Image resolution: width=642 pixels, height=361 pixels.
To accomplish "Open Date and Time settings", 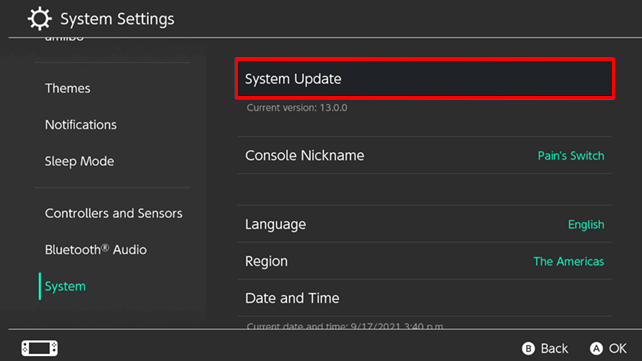I will (425, 298).
